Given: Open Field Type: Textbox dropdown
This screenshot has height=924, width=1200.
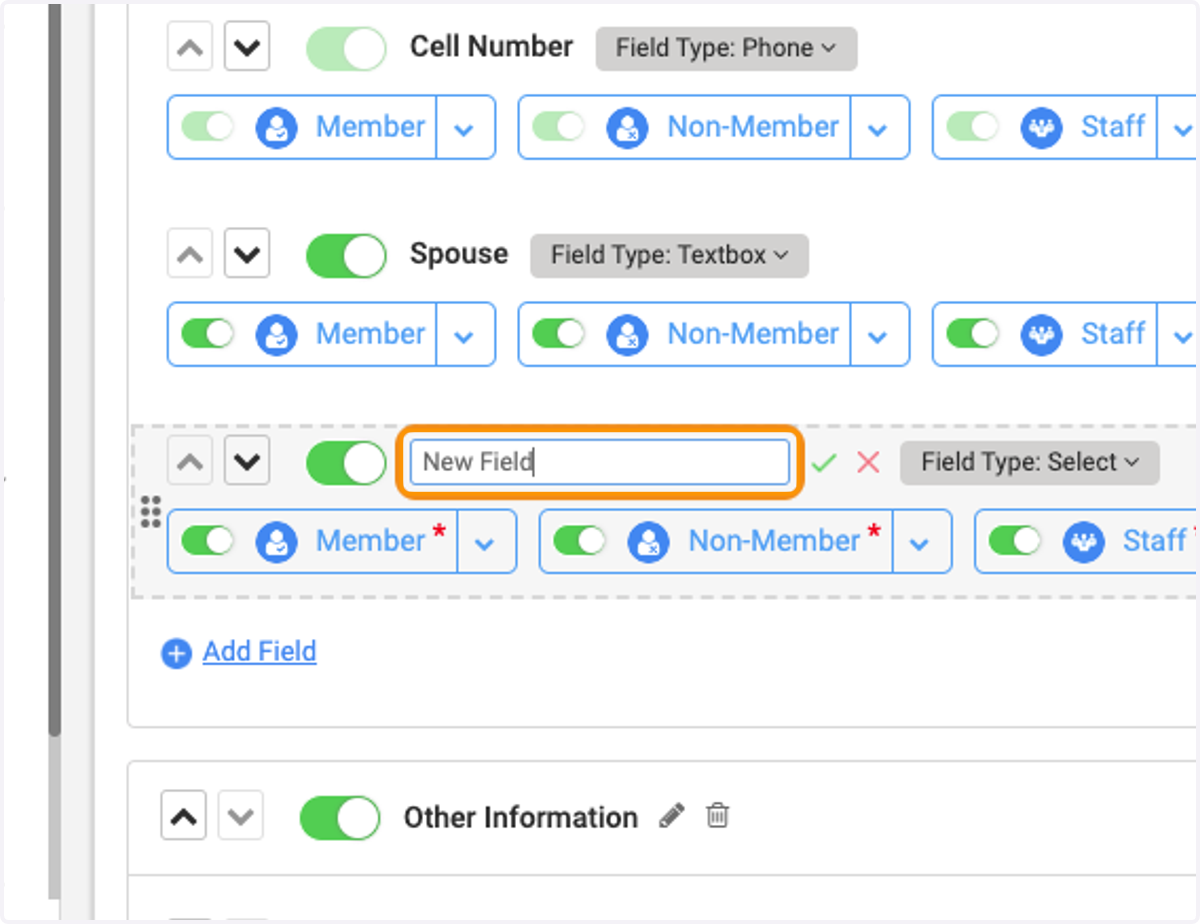Looking at the screenshot, I should pyautogui.click(x=669, y=255).
